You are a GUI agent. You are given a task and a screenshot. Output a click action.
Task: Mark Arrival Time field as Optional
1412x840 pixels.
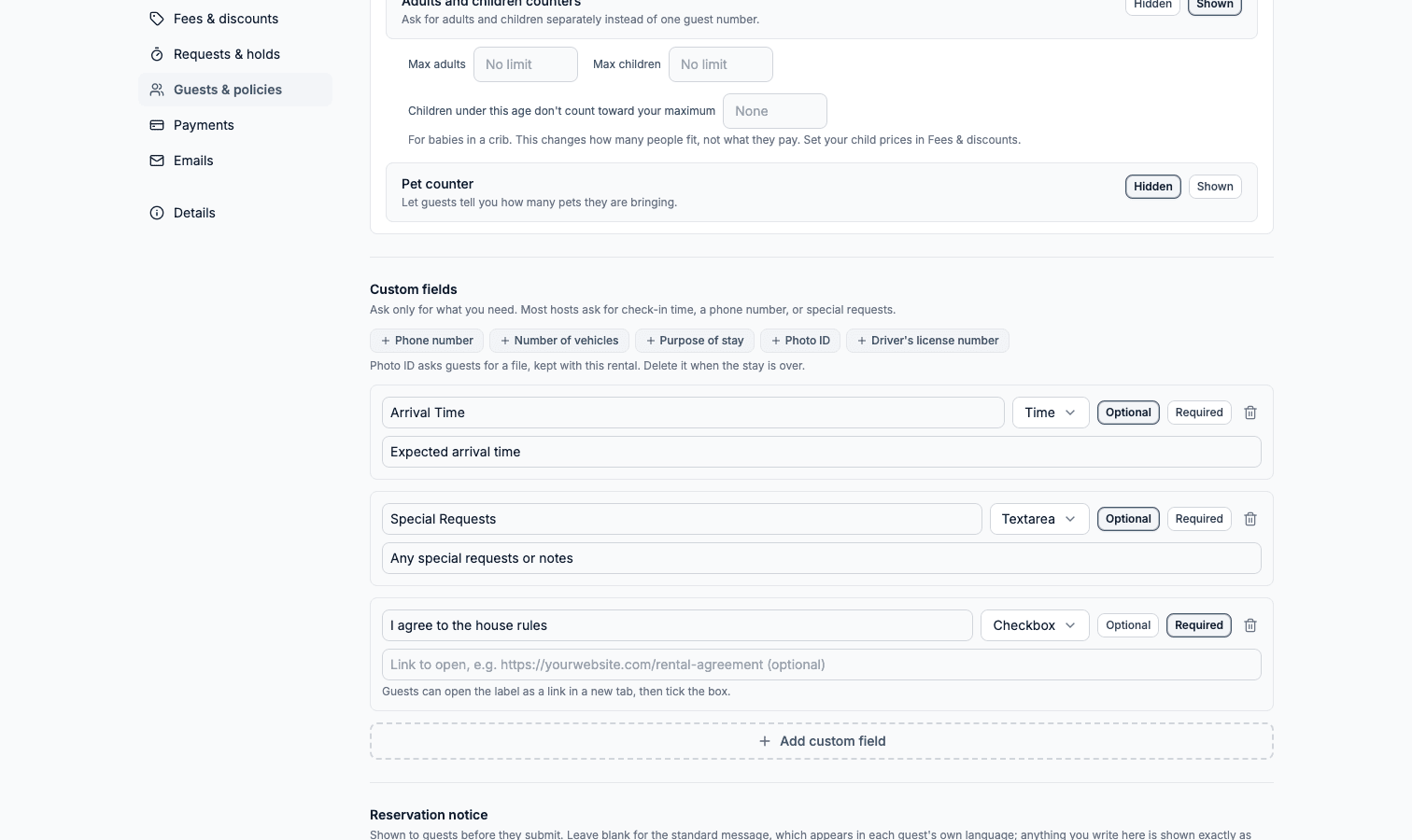pos(1128,413)
